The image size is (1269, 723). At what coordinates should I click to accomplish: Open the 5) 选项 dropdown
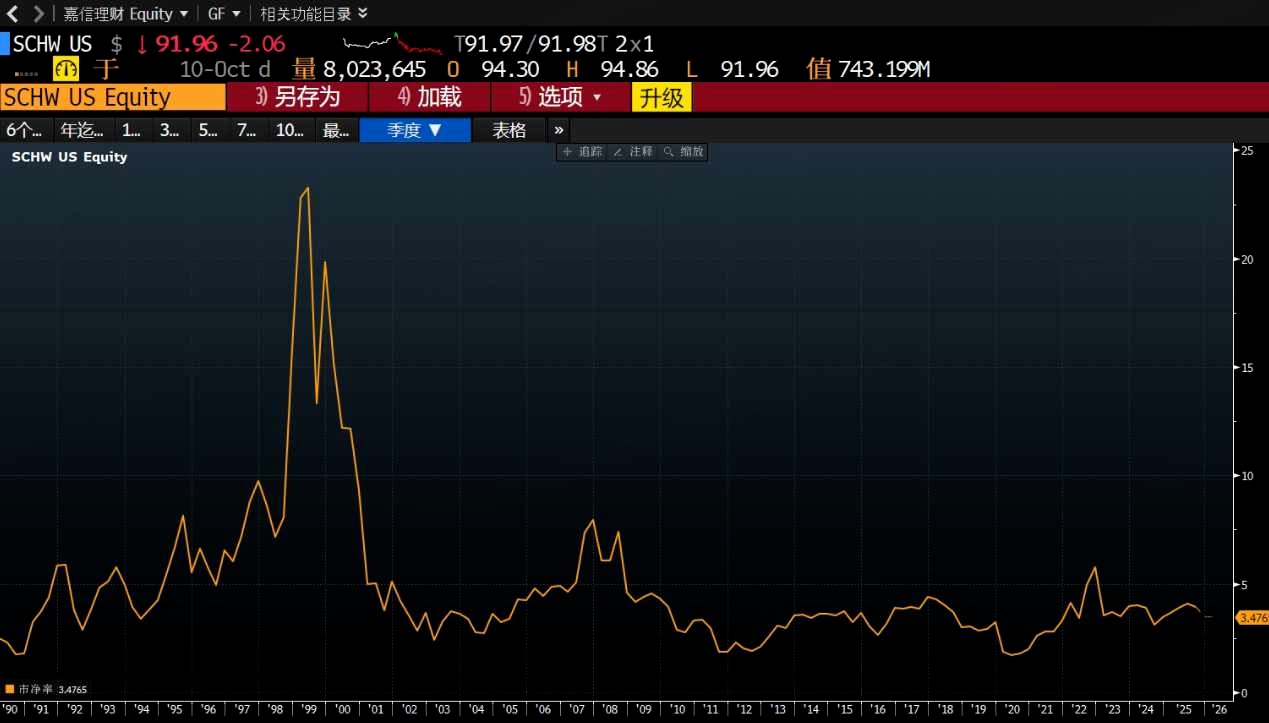pos(560,97)
